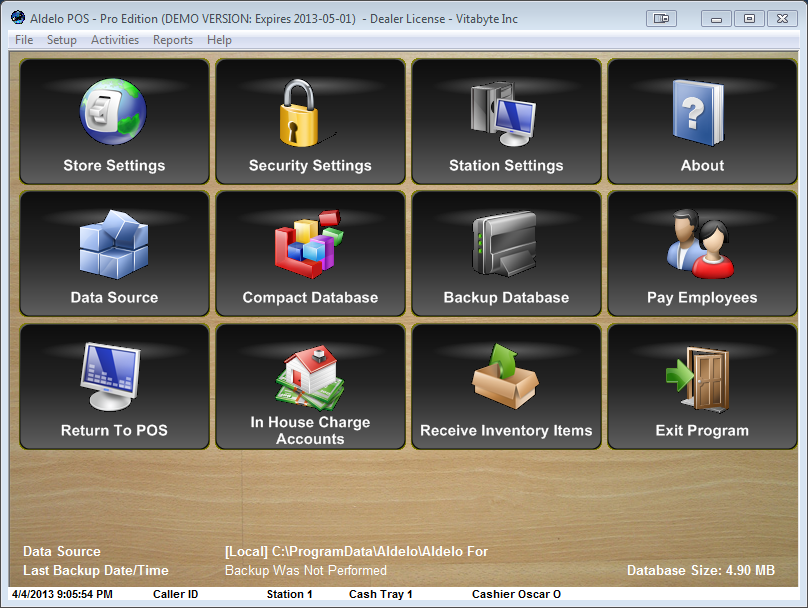
Task: Click Receive Inventory Items box icon
Action: coord(505,376)
